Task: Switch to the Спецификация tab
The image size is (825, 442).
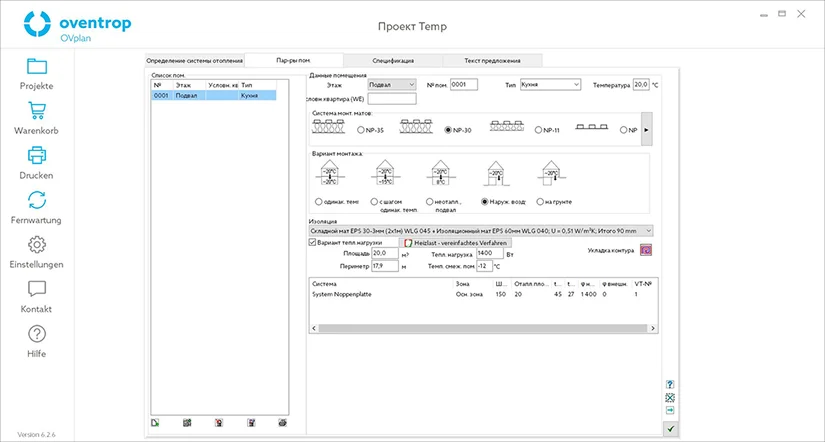Action: [x=393, y=60]
